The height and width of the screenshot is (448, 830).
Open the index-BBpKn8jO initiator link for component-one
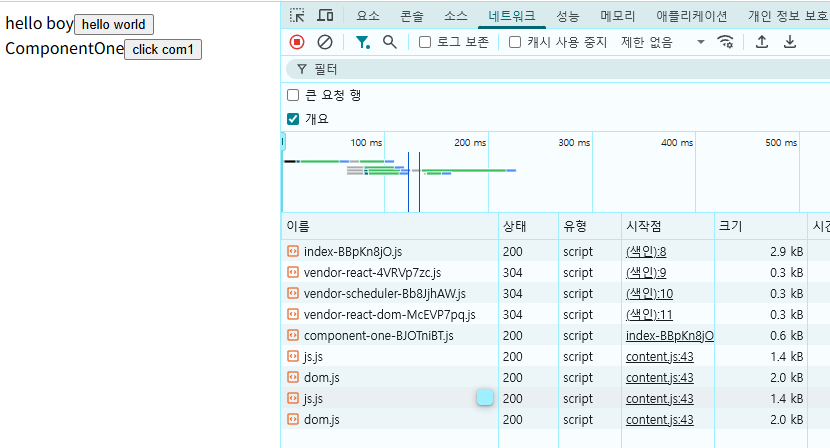coord(670,336)
